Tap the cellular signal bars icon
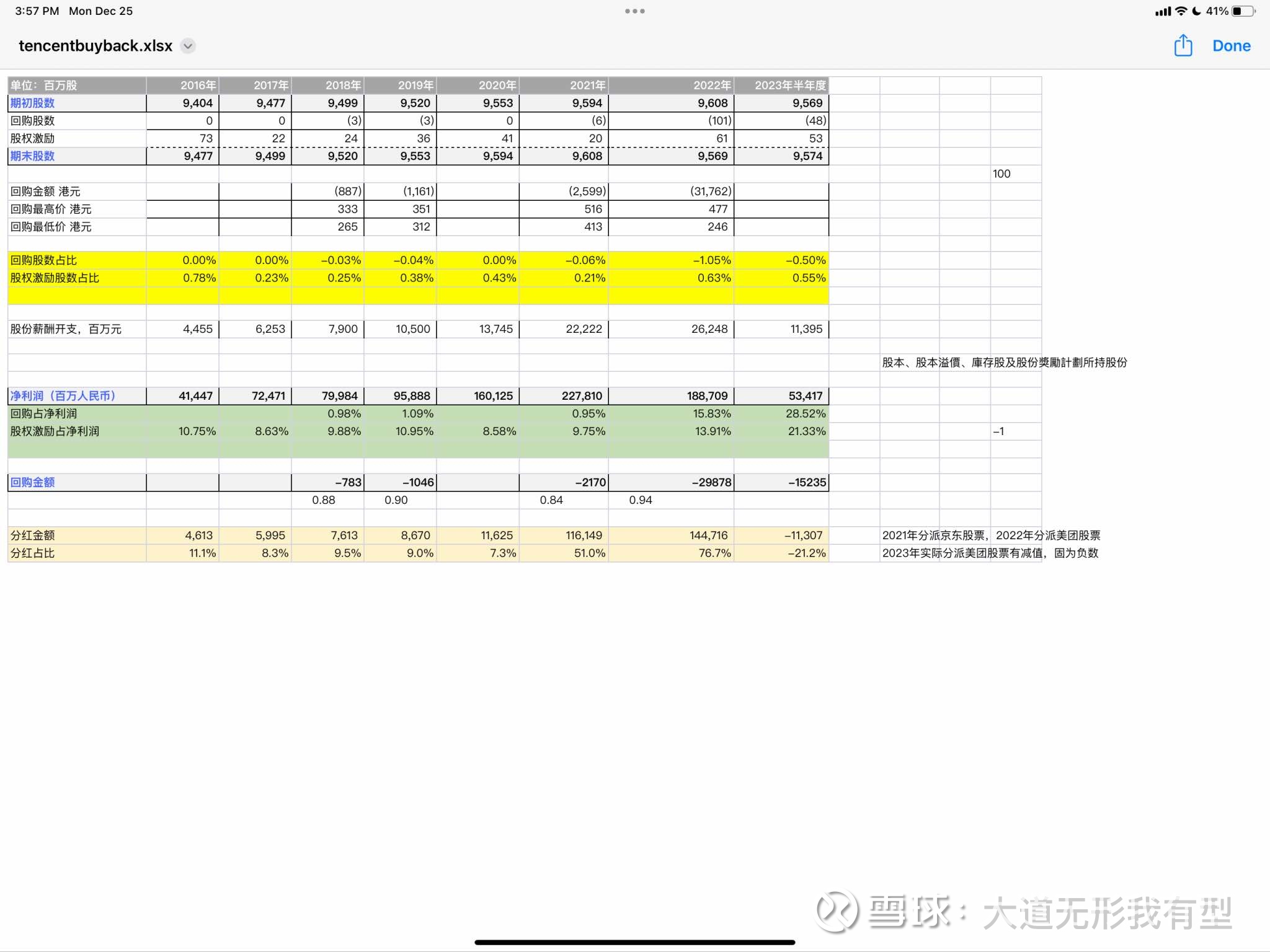1270x952 pixels. pyautogui.click(x=1163, y=11)
